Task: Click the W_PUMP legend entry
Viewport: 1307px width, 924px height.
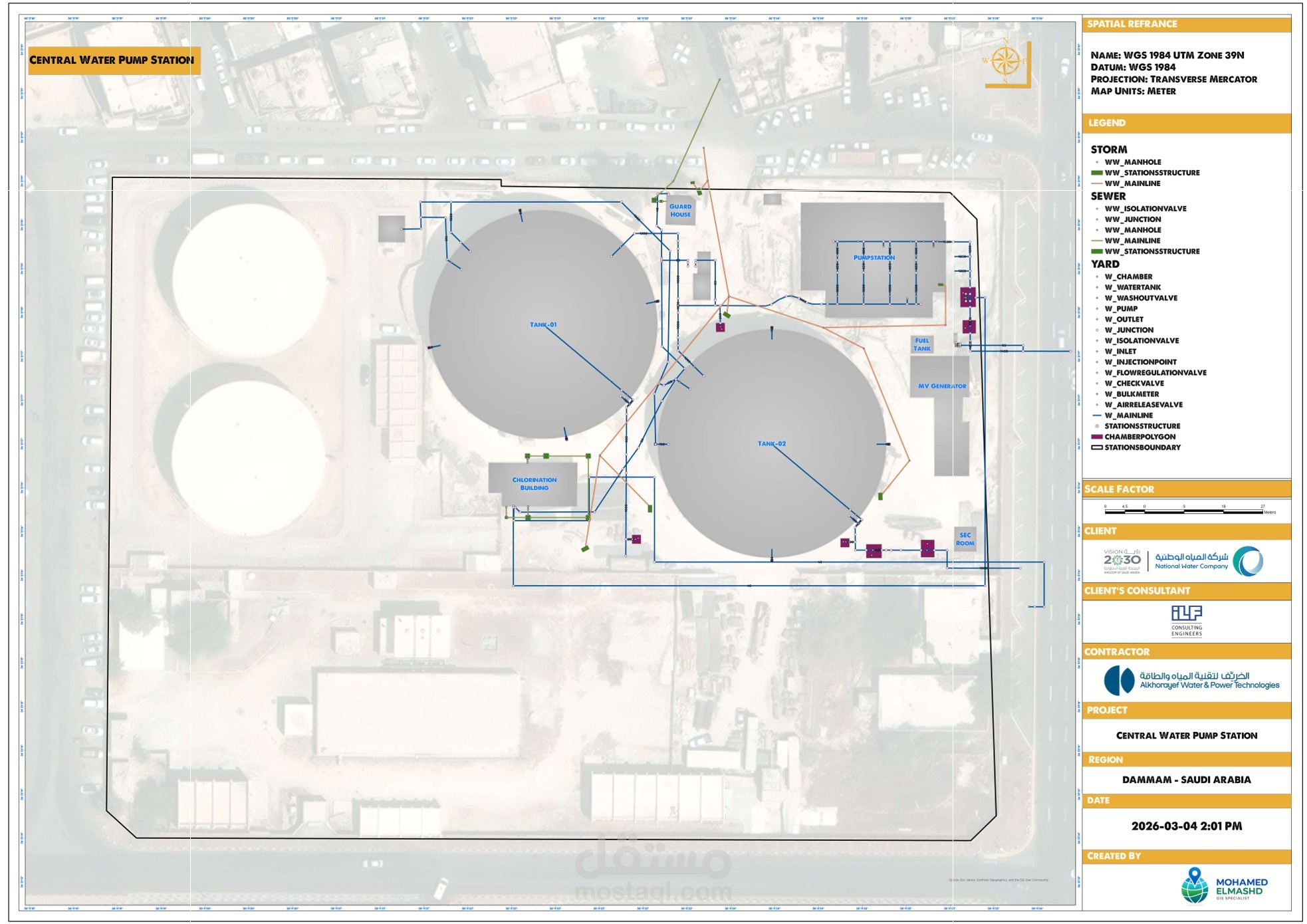Action: (x=1121, y=308)
